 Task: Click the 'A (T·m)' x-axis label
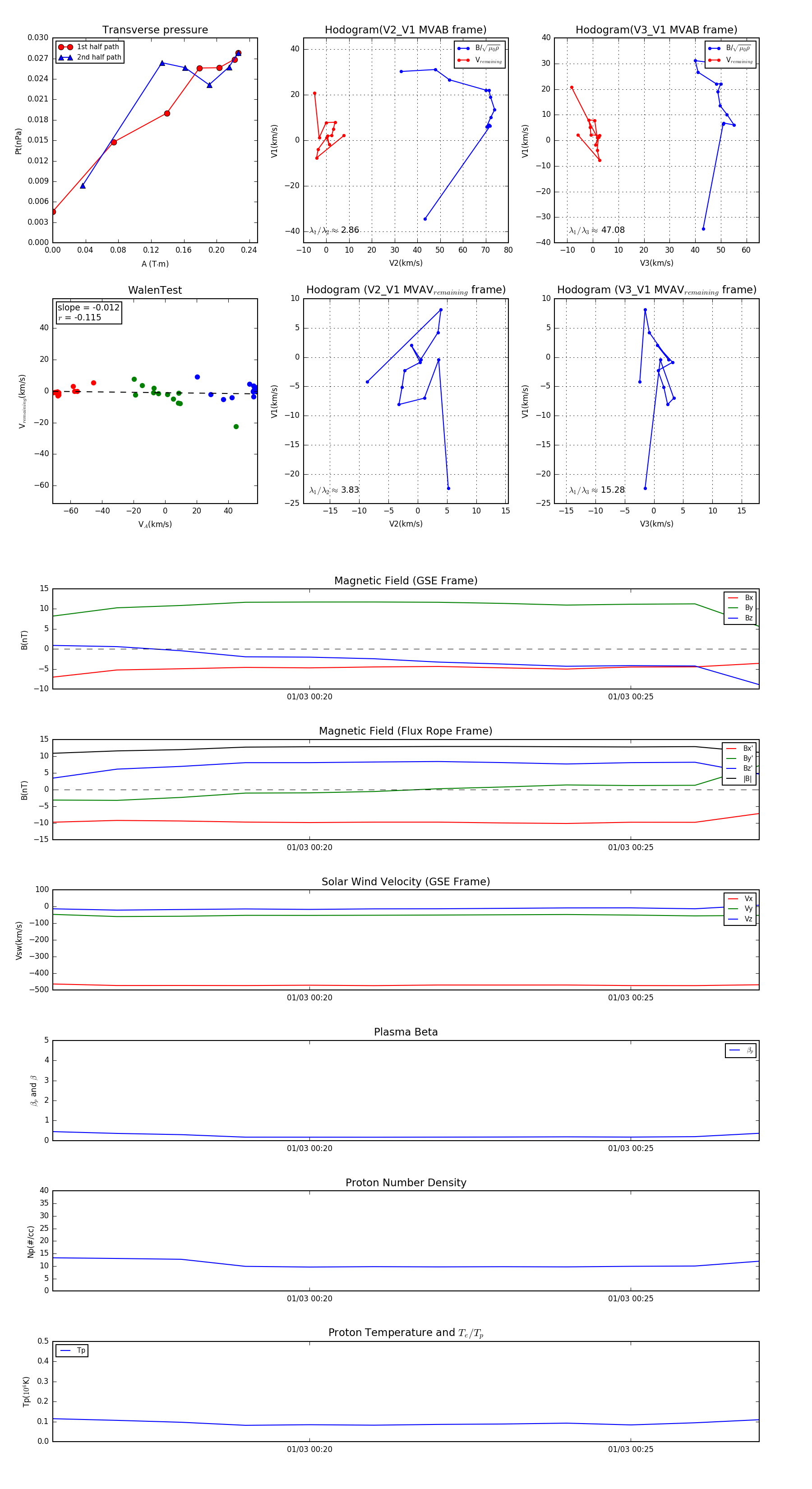155,264
